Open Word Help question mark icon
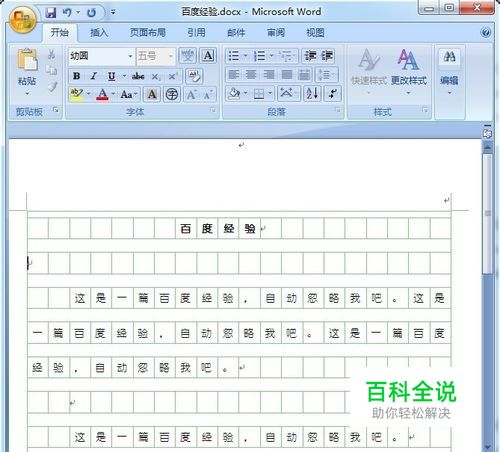Screen dimensions: 500x452 coord(486,32)
